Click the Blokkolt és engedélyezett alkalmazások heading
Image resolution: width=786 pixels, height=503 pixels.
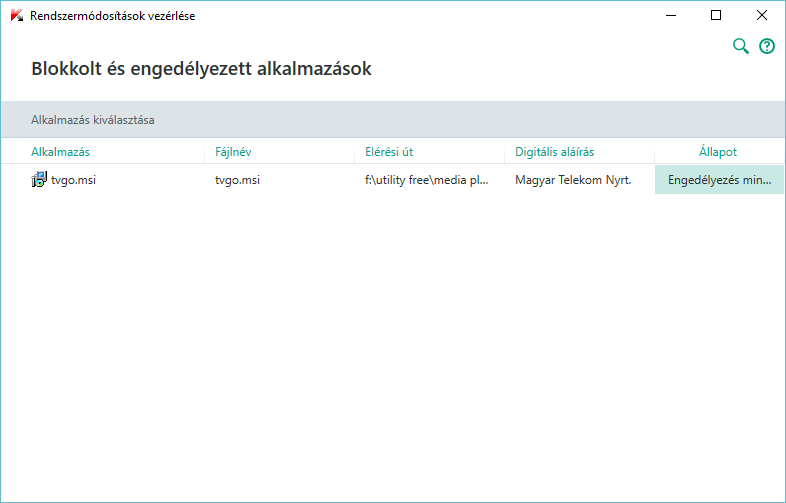pos(202,69)
